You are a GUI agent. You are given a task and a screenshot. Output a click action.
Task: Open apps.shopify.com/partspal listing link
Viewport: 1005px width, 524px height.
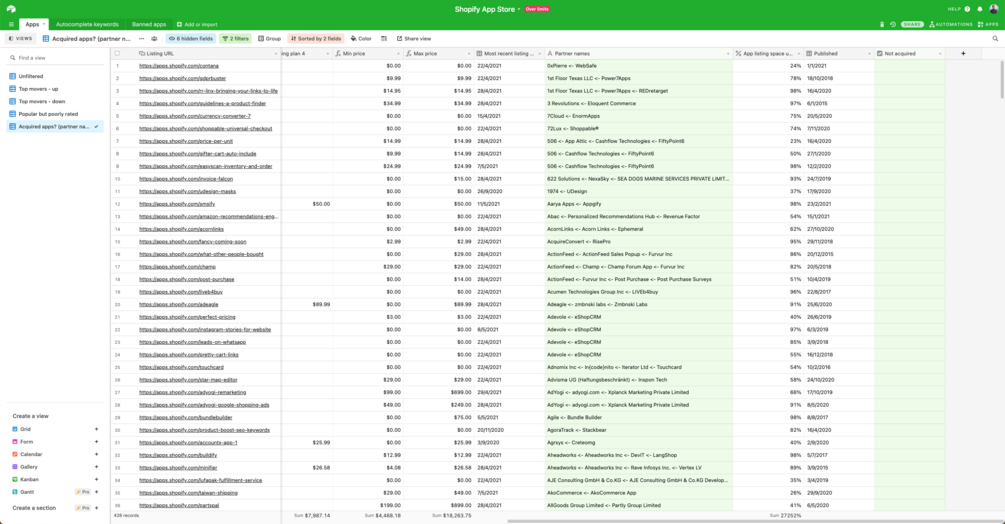pos(179,505)
